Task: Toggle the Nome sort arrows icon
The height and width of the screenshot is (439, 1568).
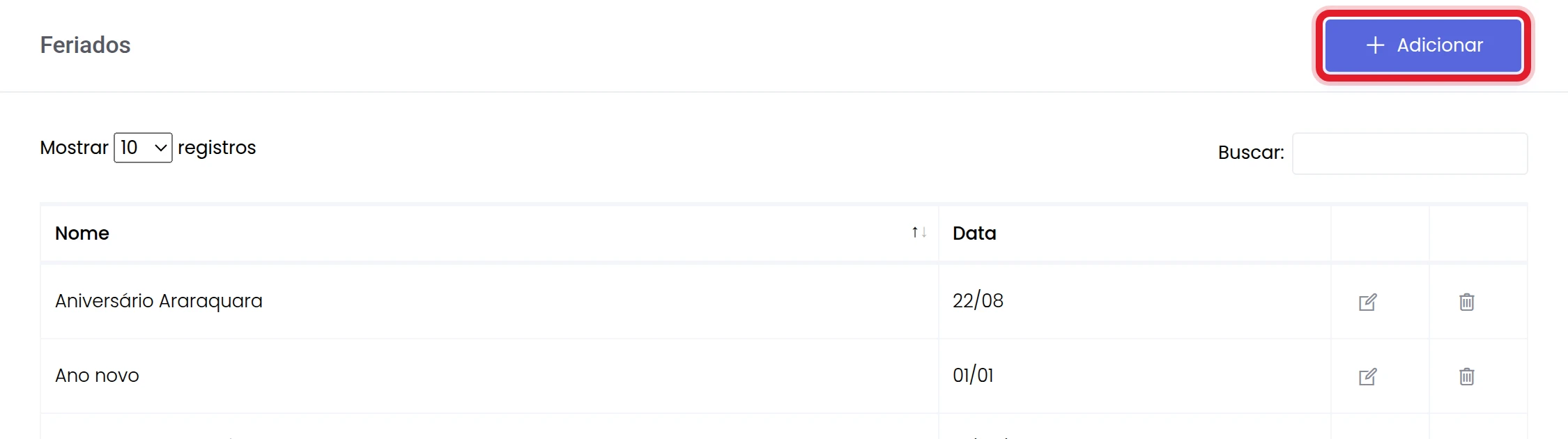Action: [x=919, y=233]
